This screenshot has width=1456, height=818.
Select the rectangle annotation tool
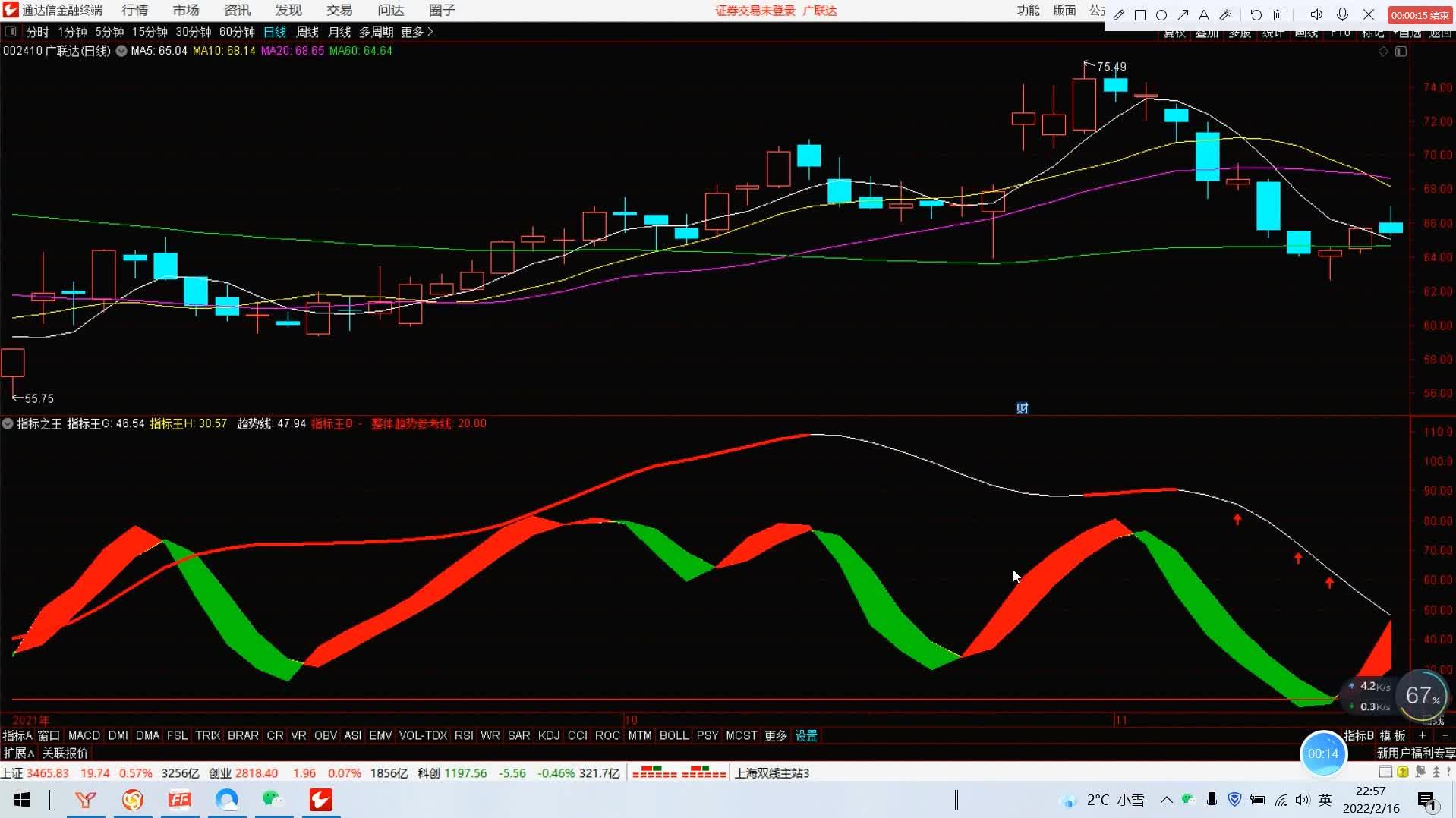pyautogui.click(x=1140, y=15)
